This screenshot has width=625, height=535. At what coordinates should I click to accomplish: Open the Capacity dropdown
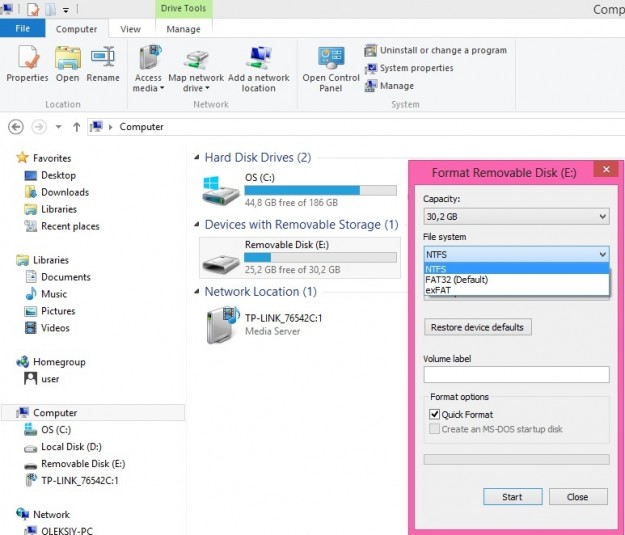pos(515,216)
